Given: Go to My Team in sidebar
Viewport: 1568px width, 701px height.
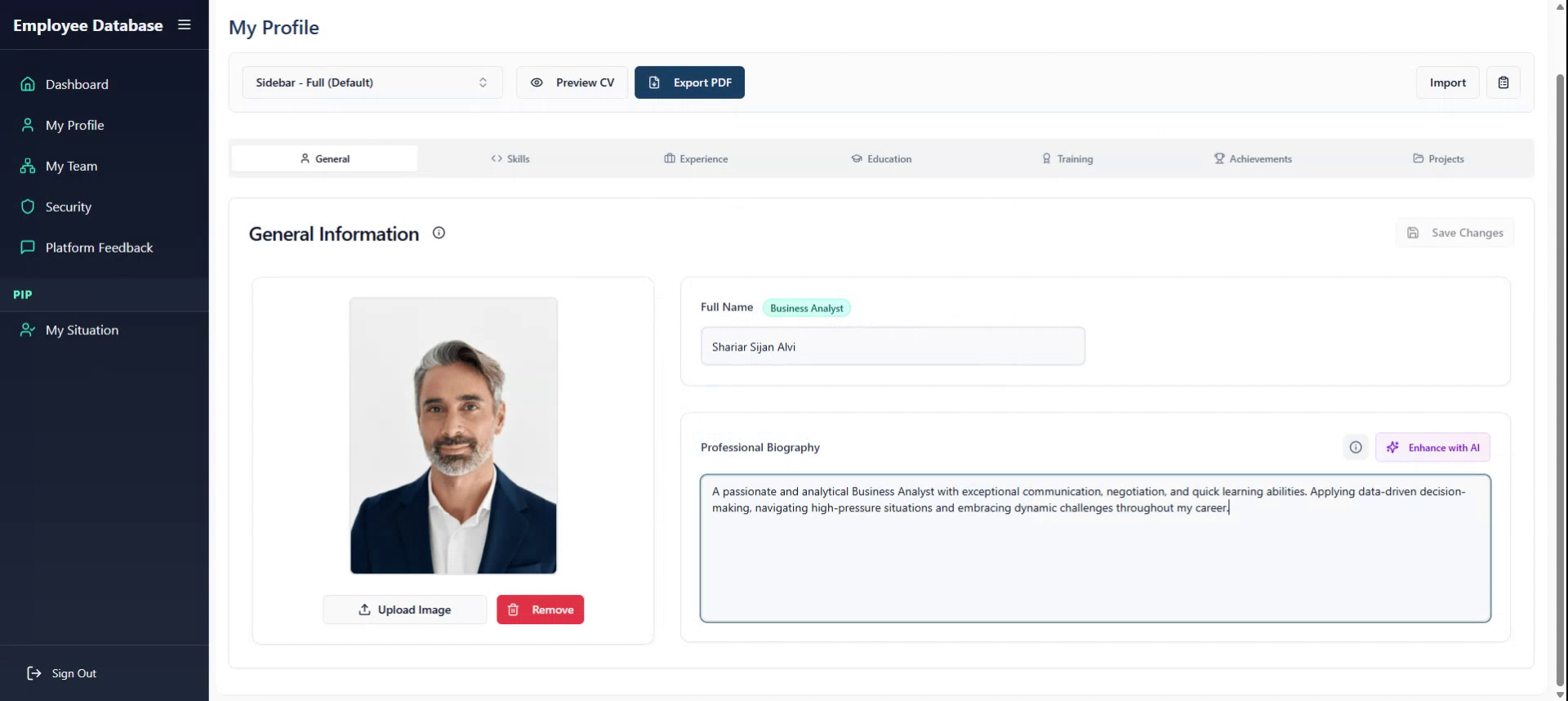Looking at the screenshot, I should coord(71,166).
